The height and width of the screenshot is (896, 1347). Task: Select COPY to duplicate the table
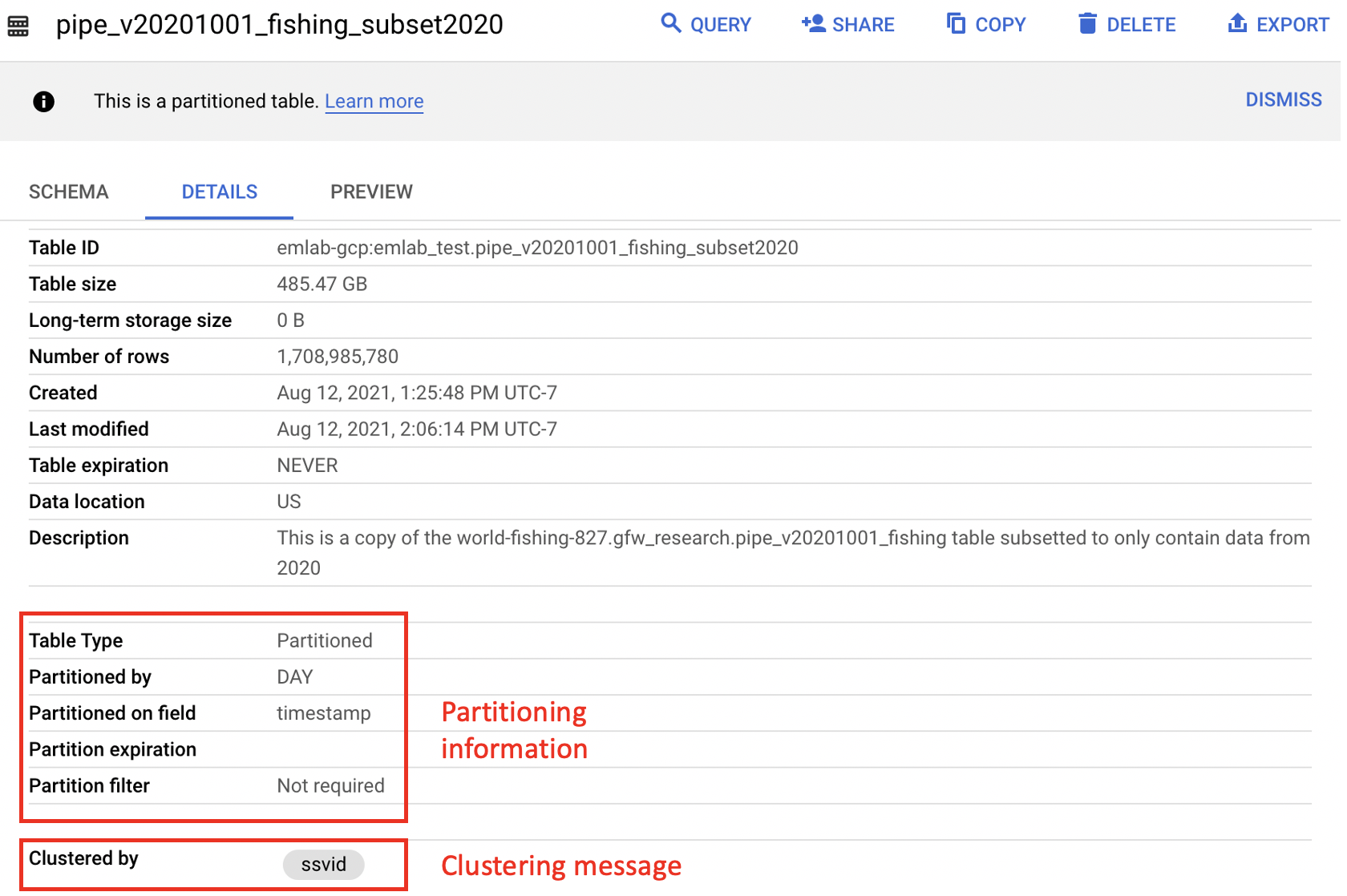point(986,24)
